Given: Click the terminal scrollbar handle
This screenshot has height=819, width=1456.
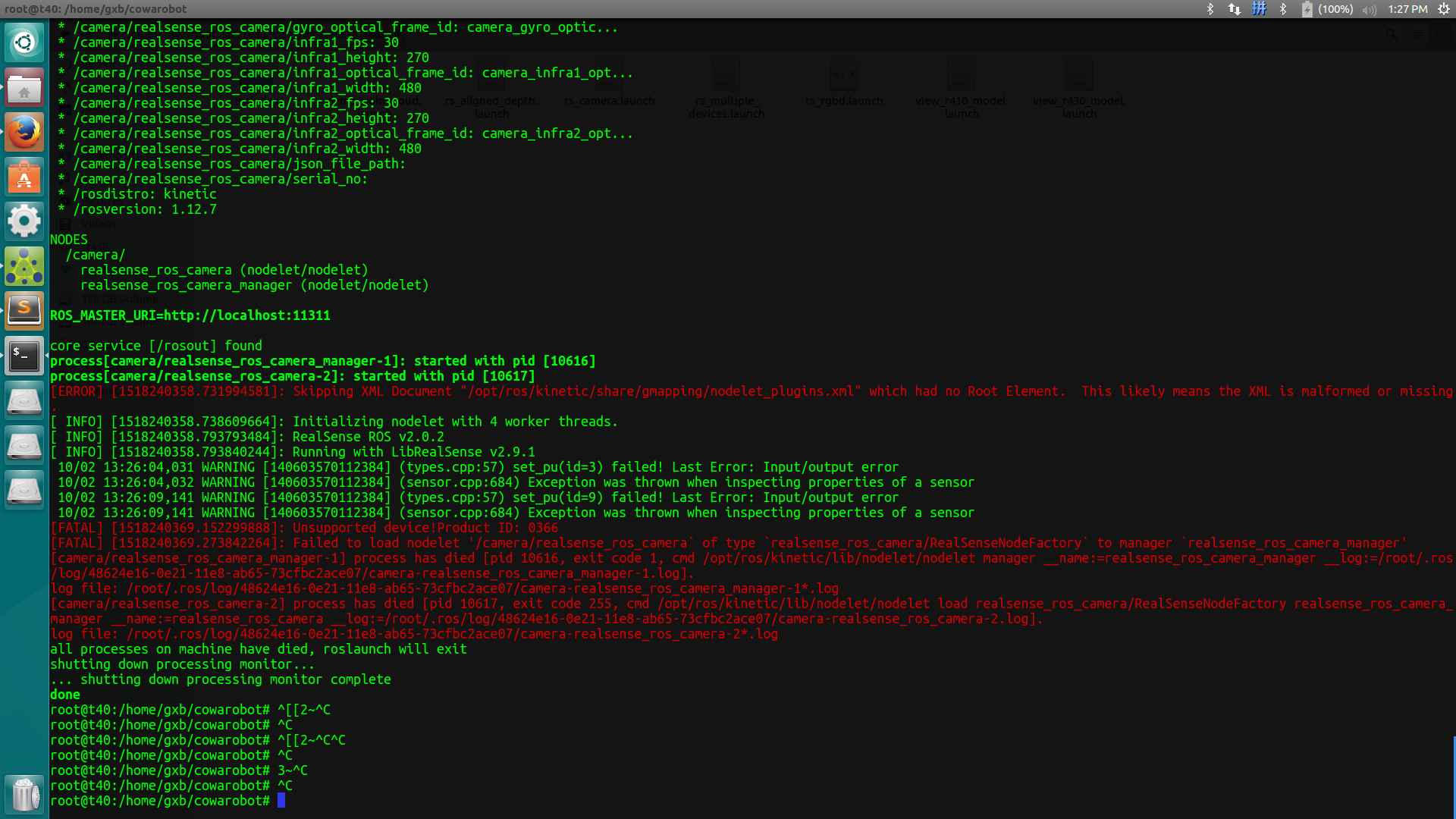Looking at the screenshot, I should pyautogui.click(x=1454, y=776).
